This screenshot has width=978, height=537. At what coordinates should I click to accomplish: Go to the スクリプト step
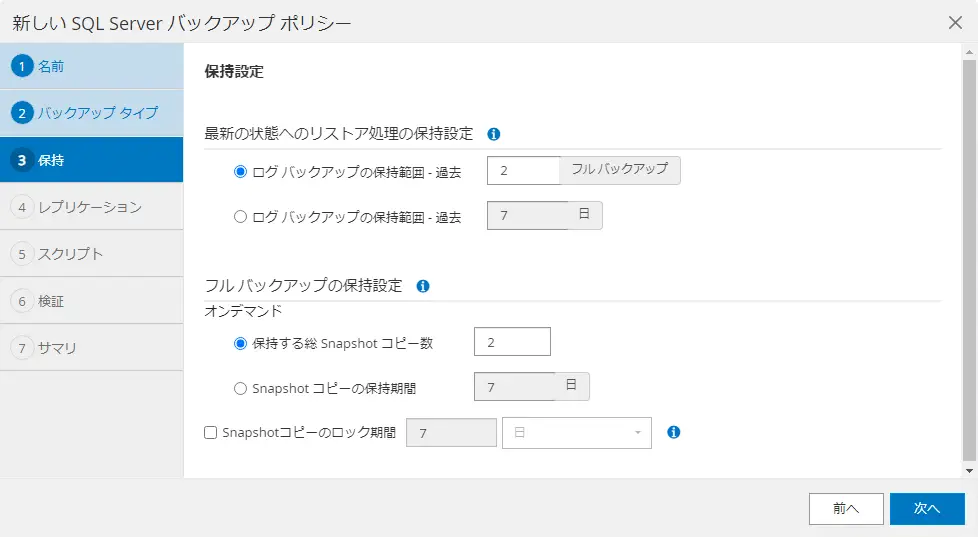[92, 254]
